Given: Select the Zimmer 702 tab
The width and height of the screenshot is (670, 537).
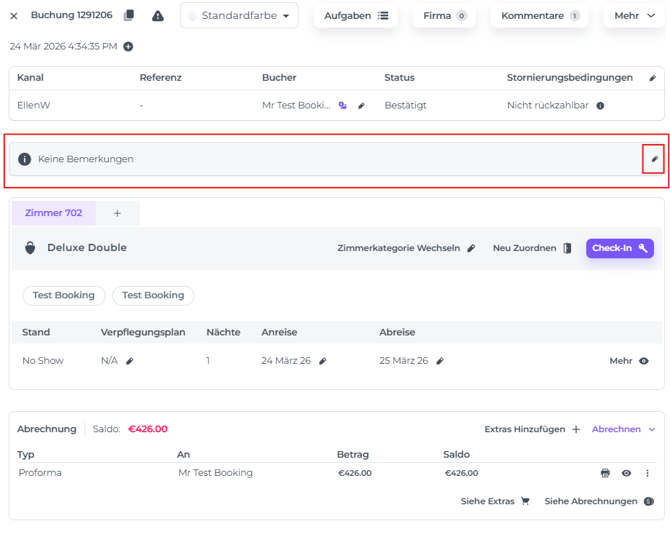Looking at the screenshot, I should pyautogui.click(x=53, y=213).
